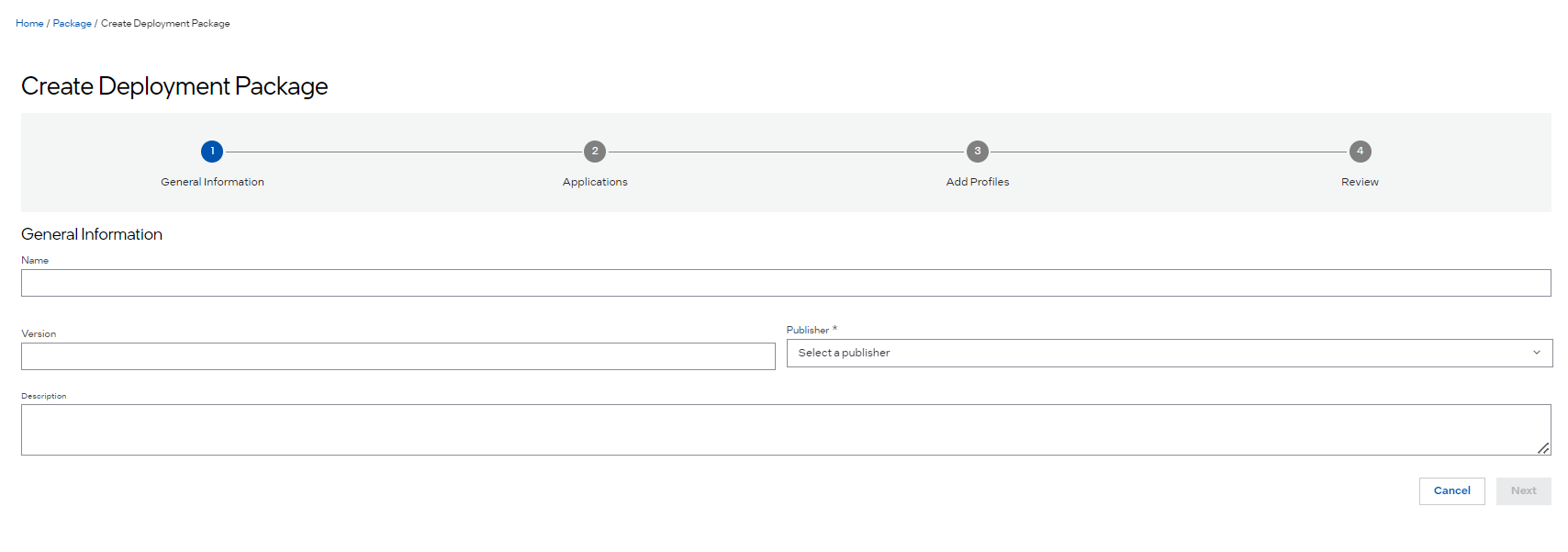Focus the Name input field

[785, 283]
